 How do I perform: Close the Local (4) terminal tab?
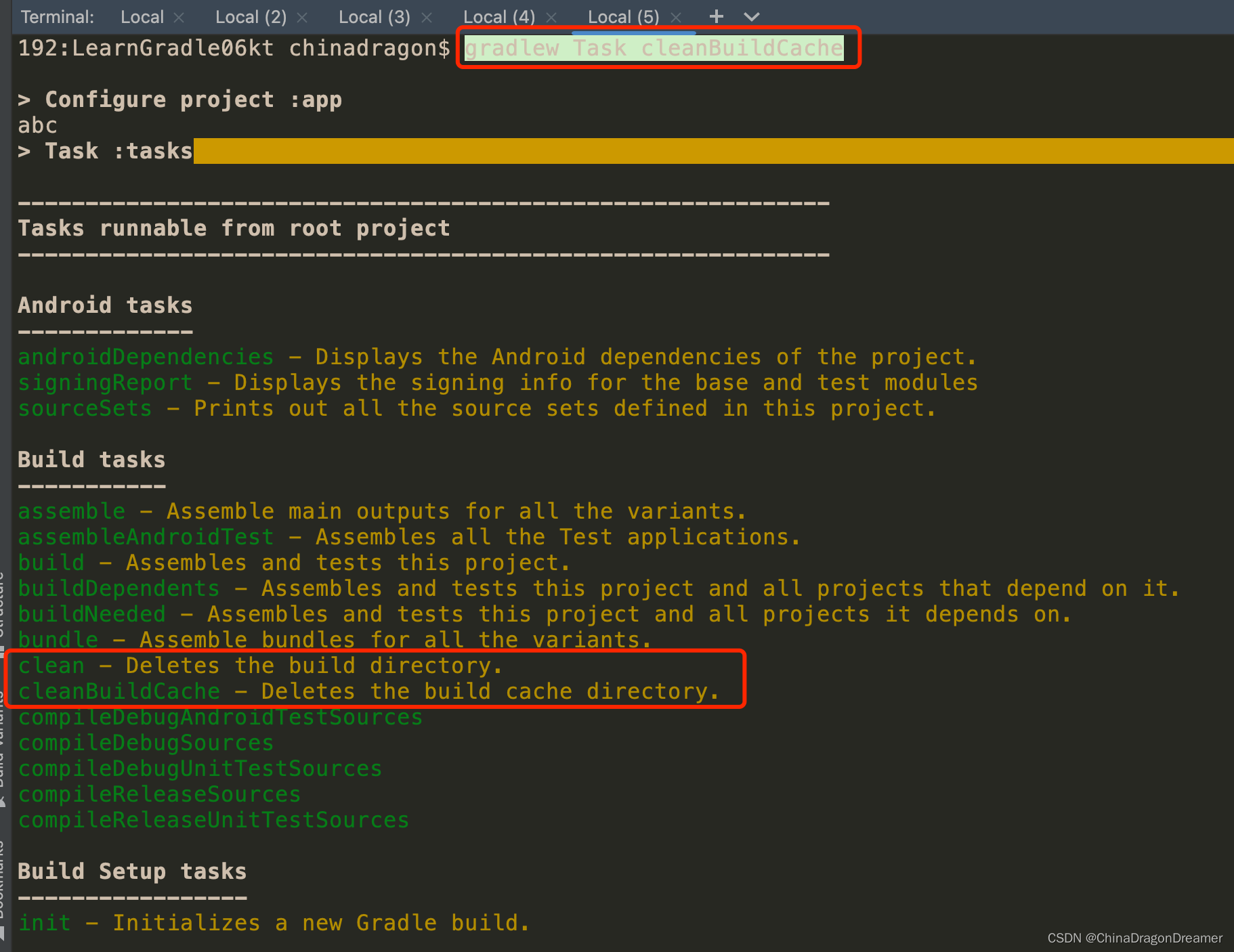click(551, 18)
